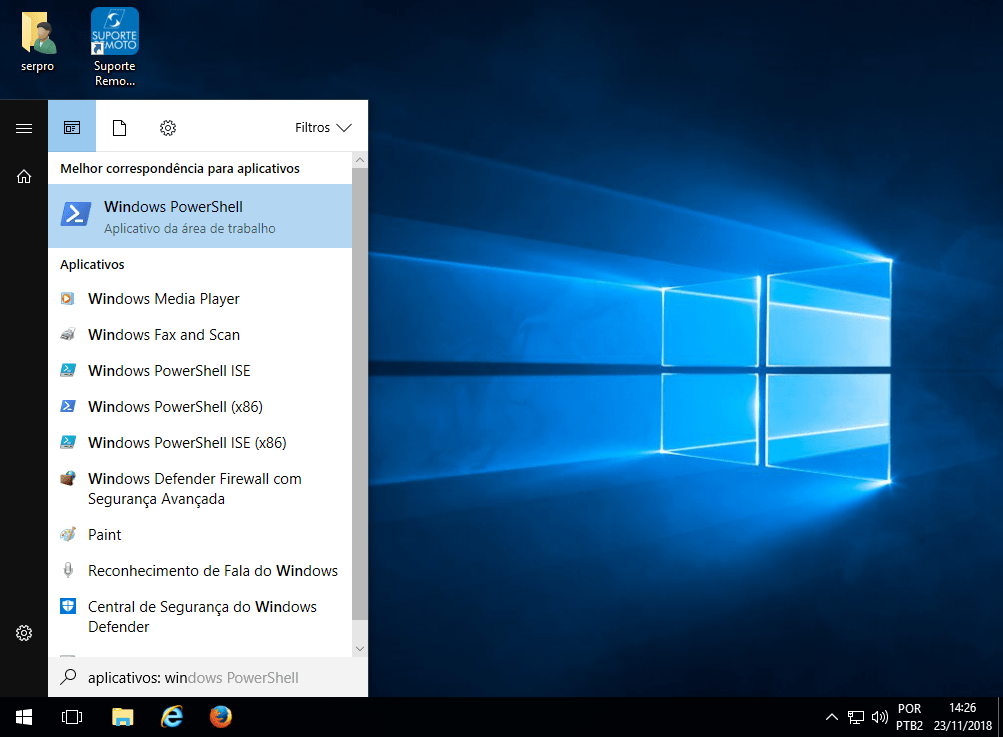1003x737 pixels.
Task: Launch Paint from the results list
Action: click(105, 535)
